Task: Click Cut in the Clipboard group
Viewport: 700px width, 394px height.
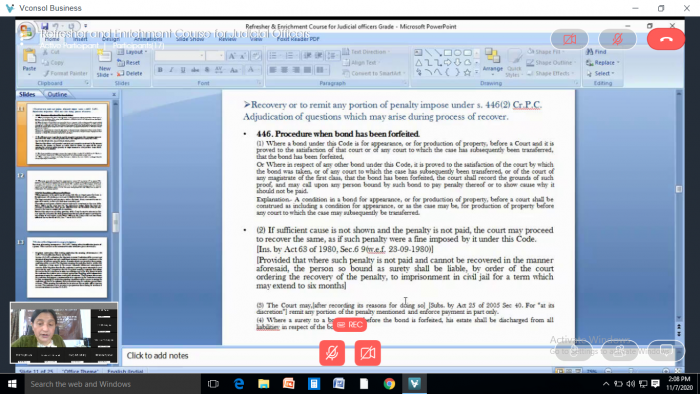Action: tap(51, 52)
